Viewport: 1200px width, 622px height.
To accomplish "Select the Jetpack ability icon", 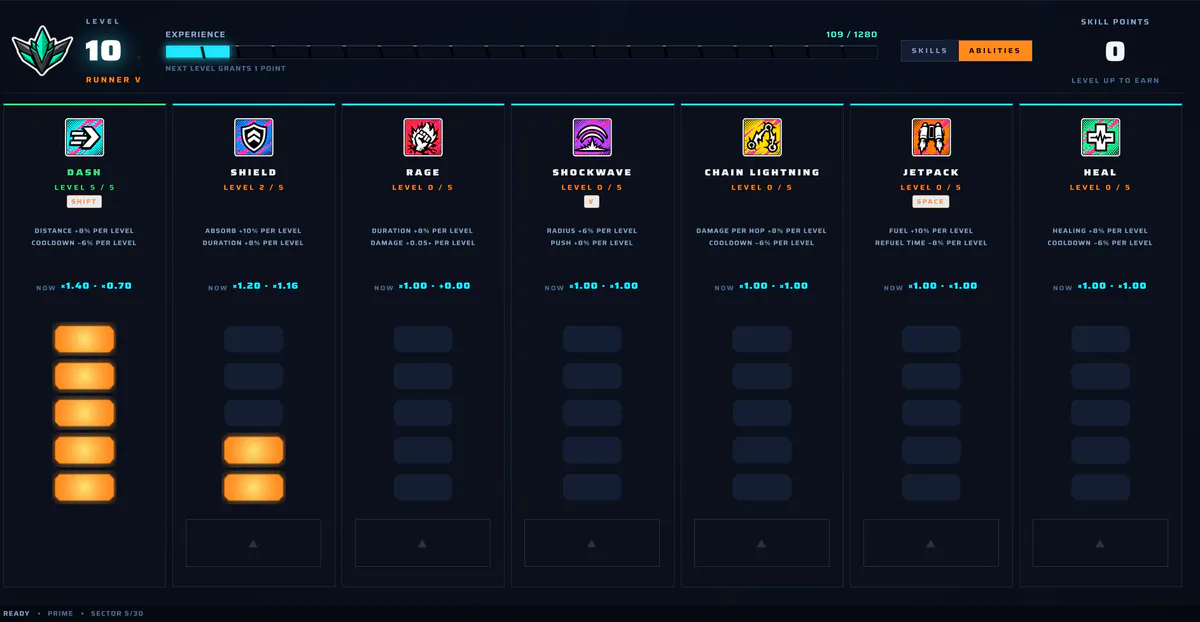I will (x=931, y=137).
